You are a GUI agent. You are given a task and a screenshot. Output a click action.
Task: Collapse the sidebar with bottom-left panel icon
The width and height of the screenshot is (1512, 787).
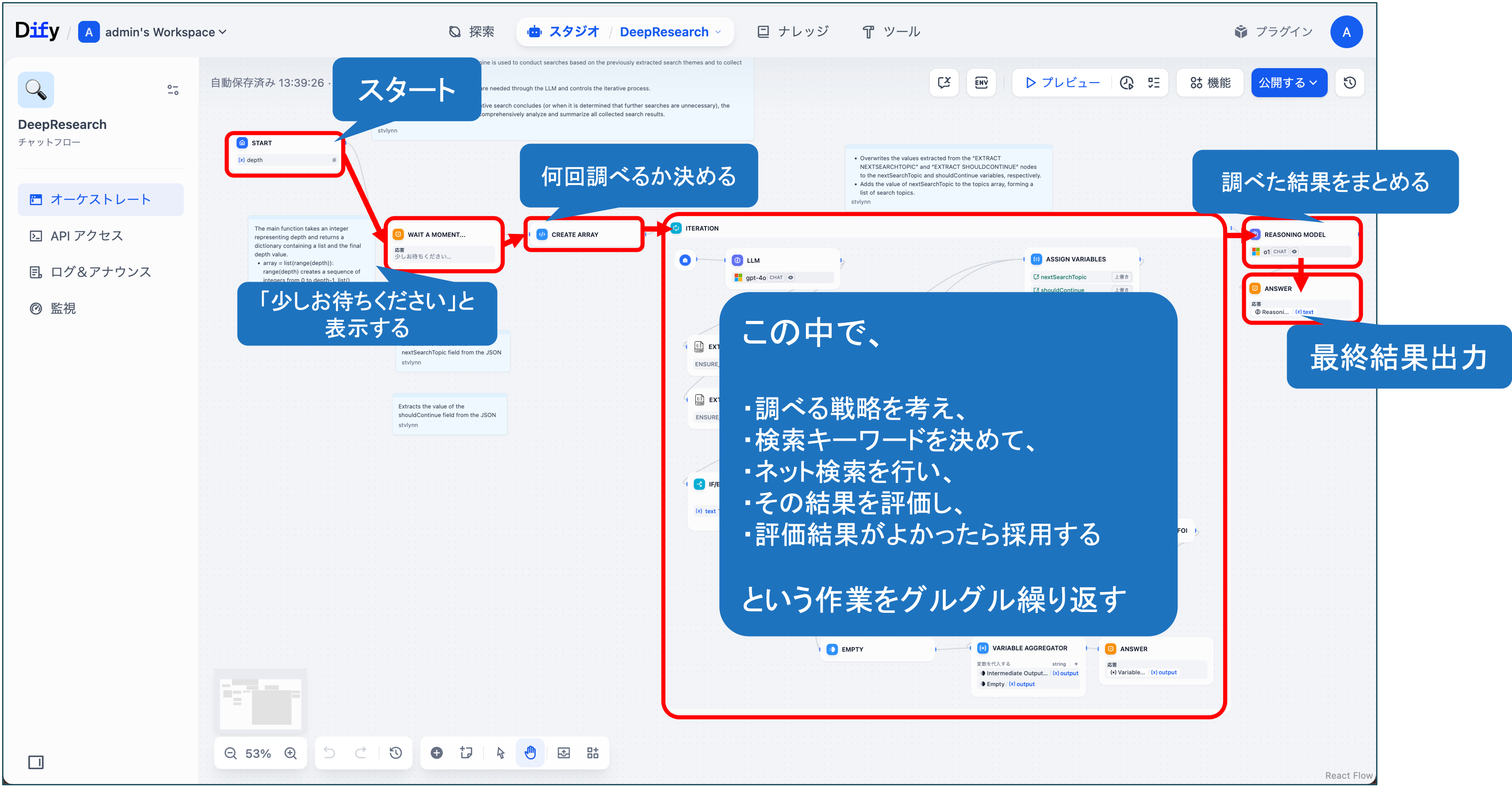[x=36, y=762]
